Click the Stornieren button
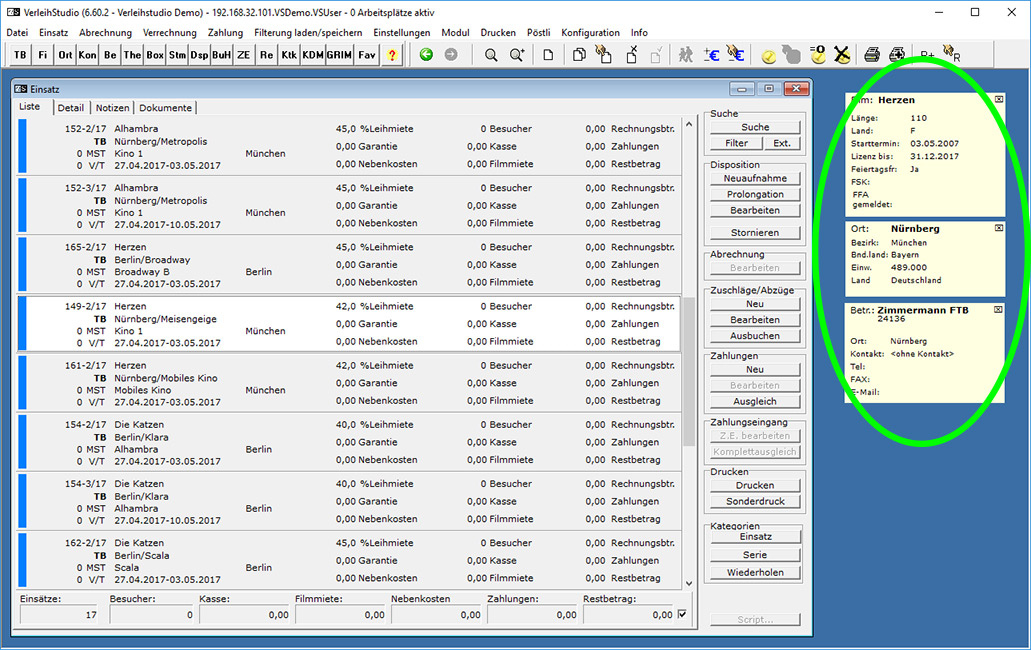Screen dimensions: 1031x650 click(x=755, y=233)
